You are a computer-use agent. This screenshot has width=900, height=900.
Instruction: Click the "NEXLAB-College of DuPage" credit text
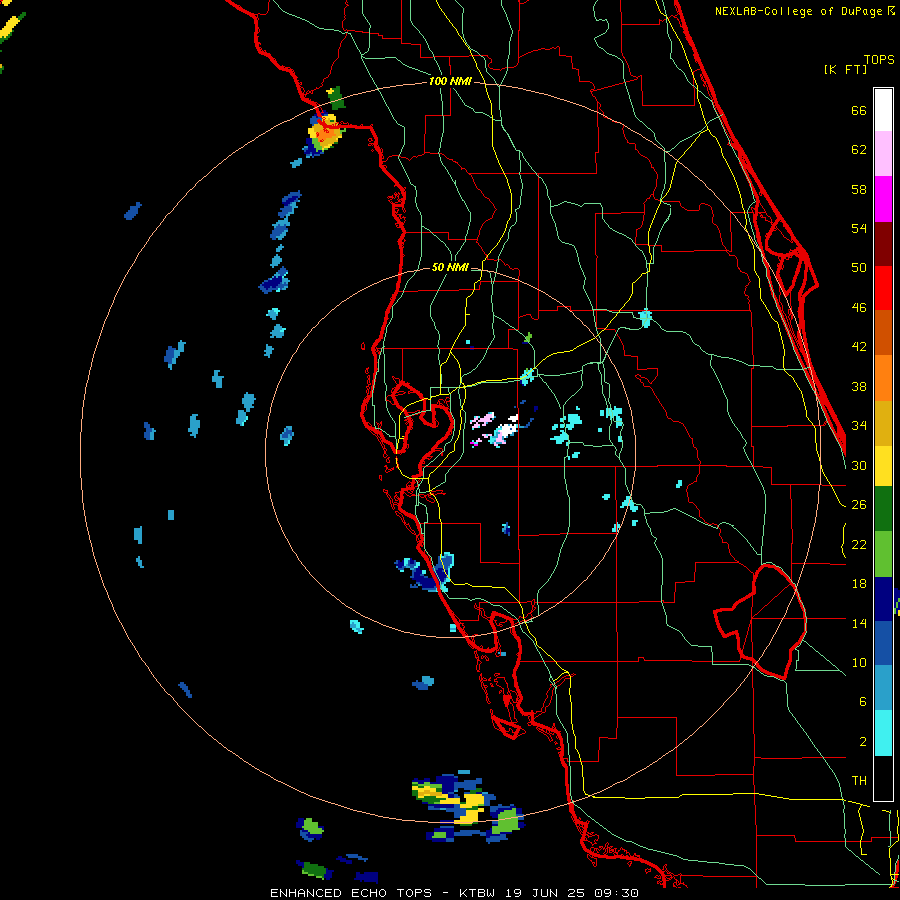800,11
